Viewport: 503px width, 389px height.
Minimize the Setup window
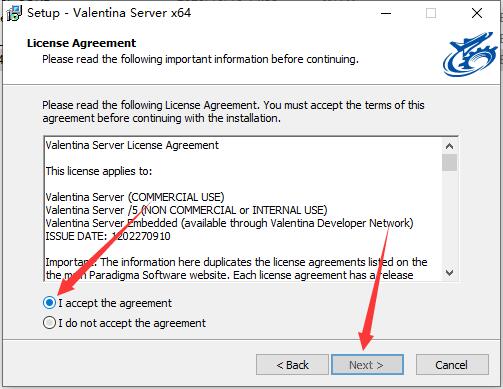(x=386, y=13)
